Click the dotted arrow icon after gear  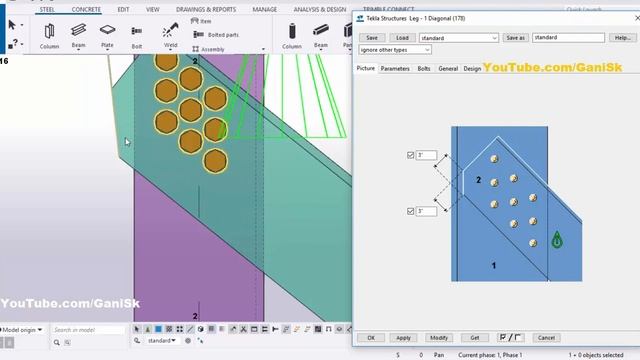click(200, 340)
